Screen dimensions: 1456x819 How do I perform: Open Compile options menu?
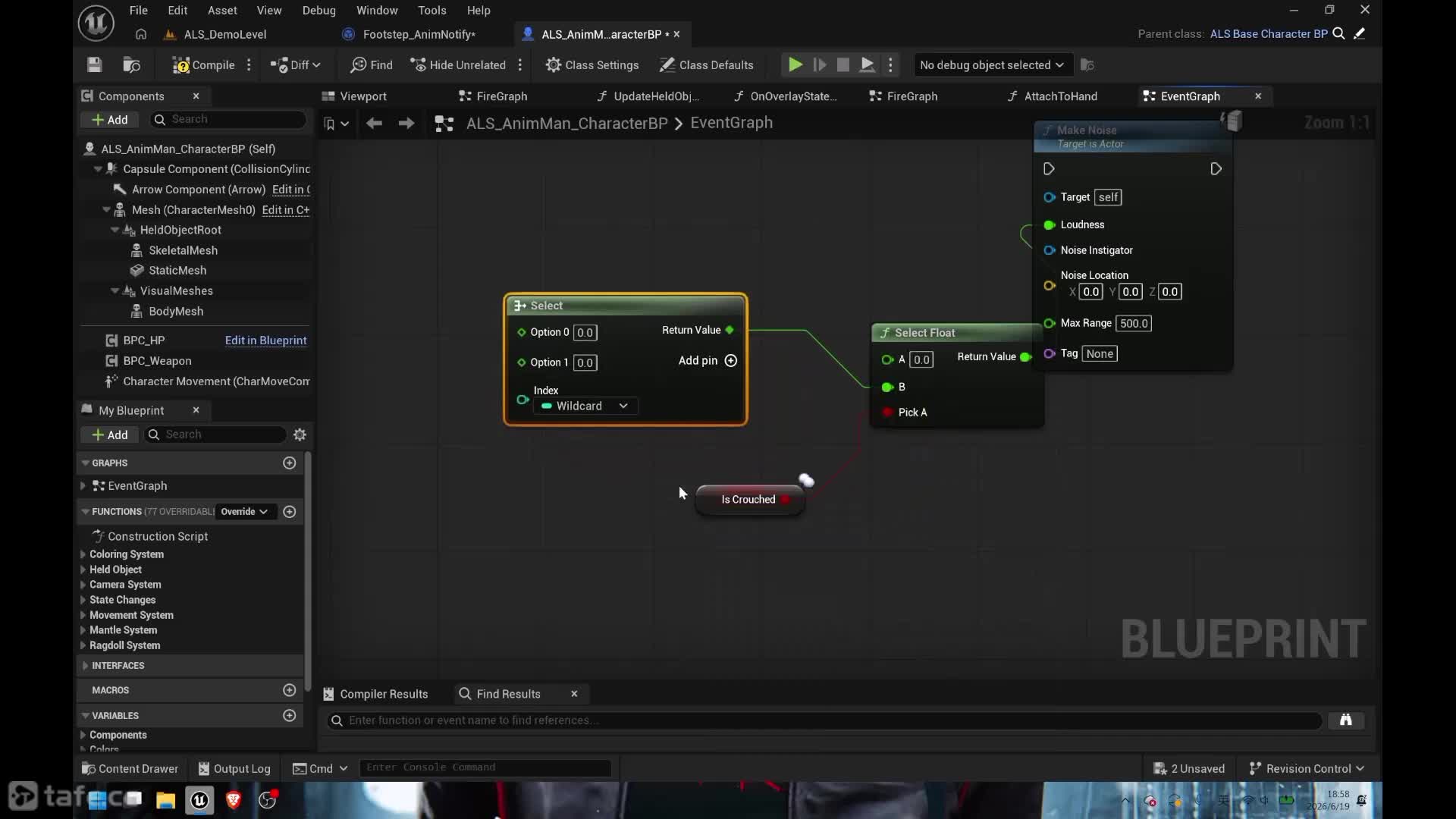coord(249,65)
